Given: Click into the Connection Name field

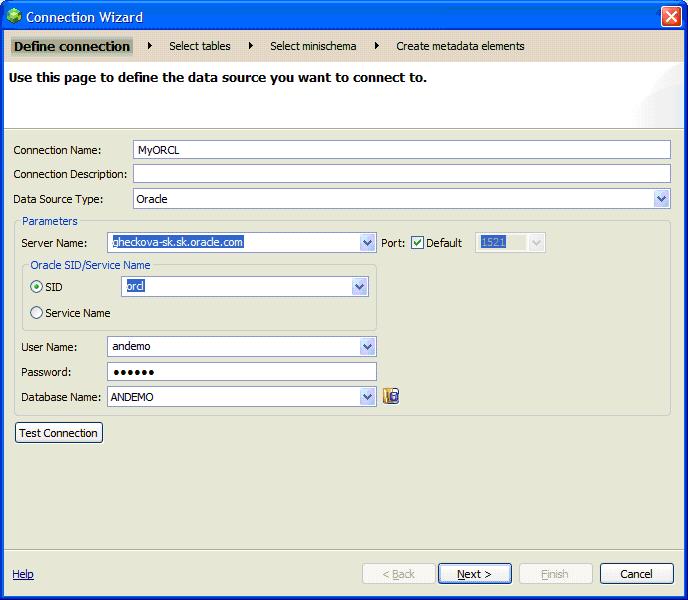Looking at the screenshot, I should [401, 150].
